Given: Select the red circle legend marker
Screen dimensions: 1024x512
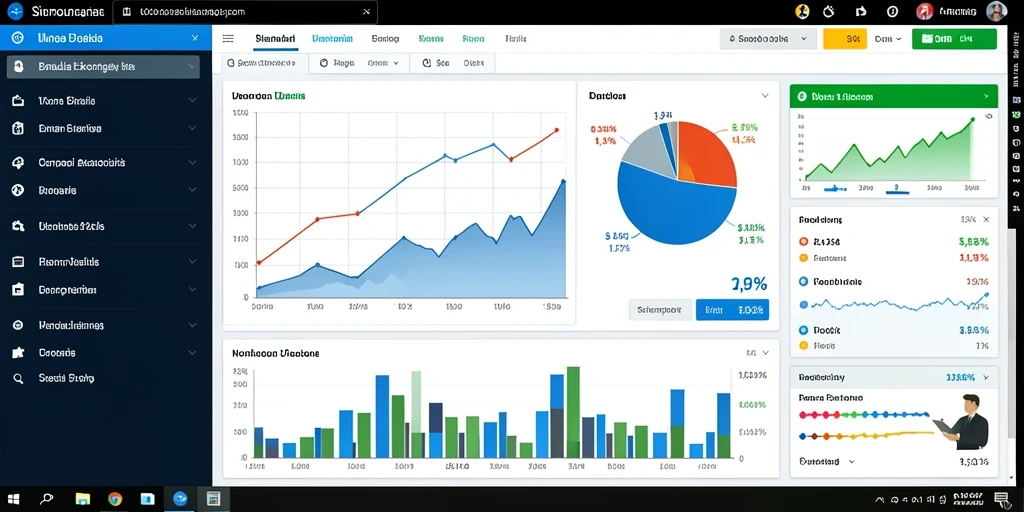Looking at the screenshot, I should [x=804, y=242].
